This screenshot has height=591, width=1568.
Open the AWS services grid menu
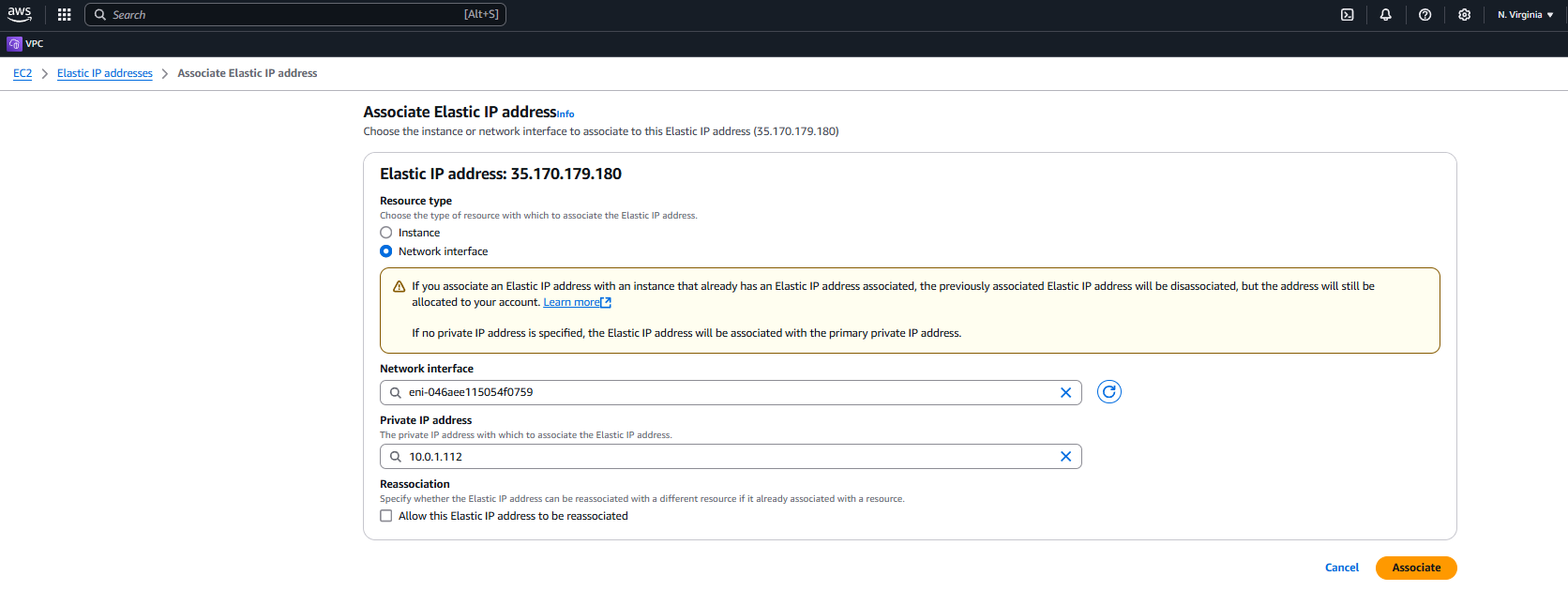[x=64, y=15]
